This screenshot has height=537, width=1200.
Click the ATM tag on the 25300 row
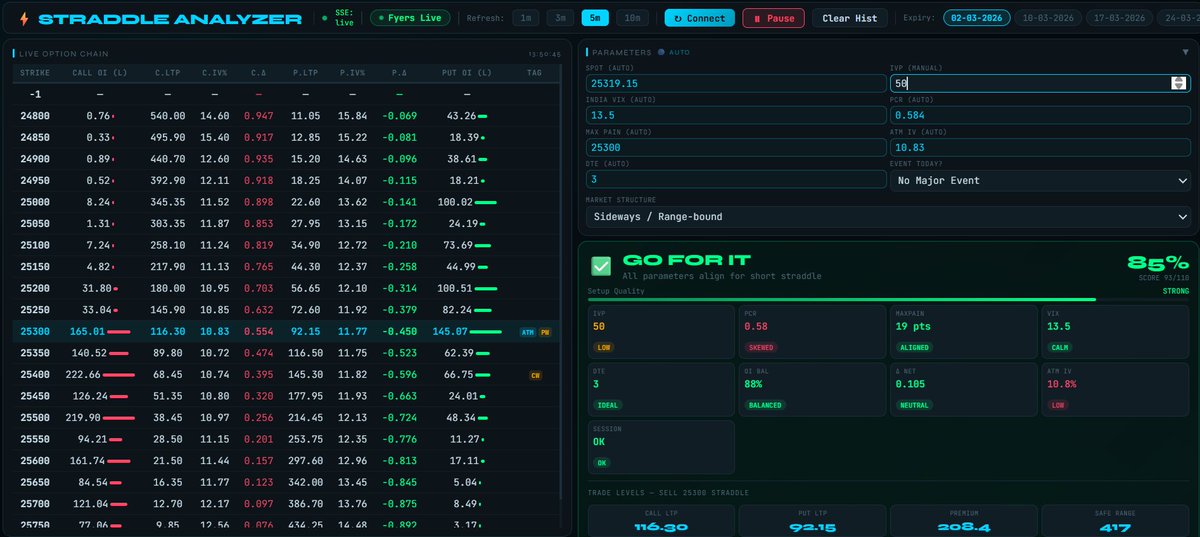(527, 331)
